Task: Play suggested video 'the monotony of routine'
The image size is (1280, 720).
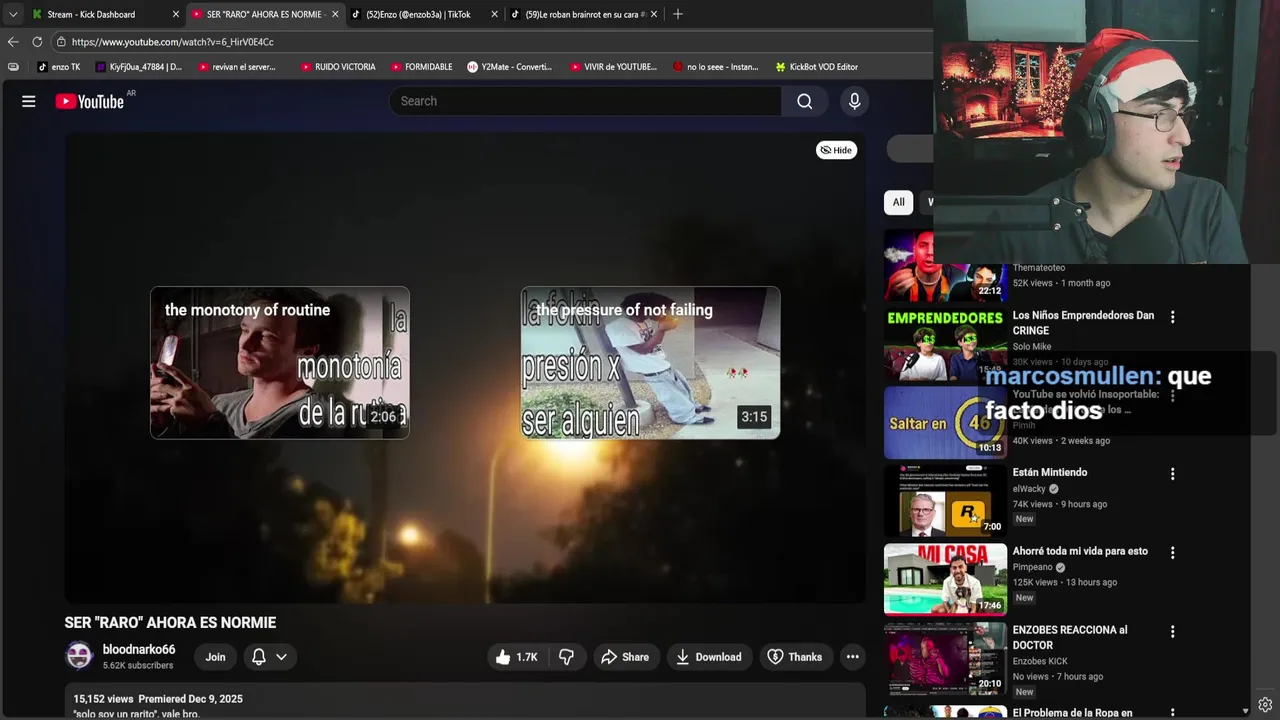Action: point(280,363)
